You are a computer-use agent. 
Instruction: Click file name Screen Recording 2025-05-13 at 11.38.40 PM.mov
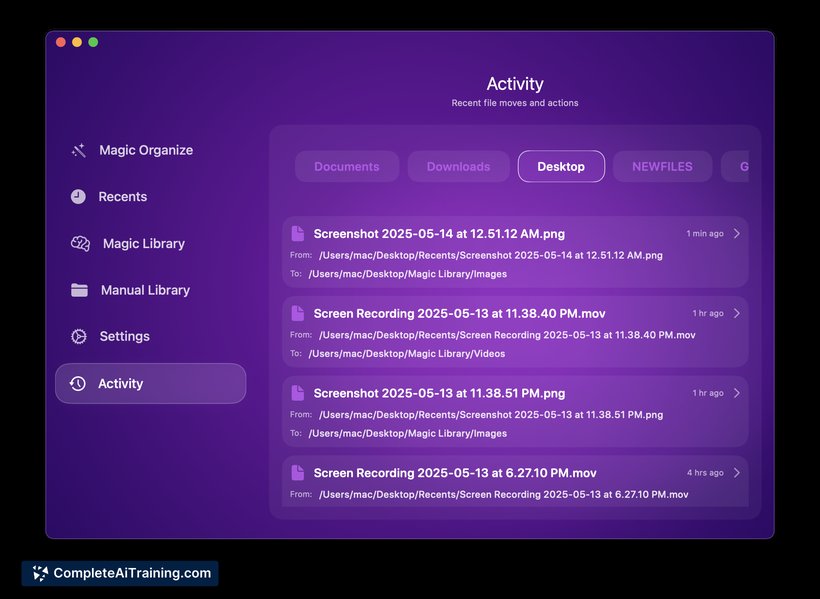459,313
